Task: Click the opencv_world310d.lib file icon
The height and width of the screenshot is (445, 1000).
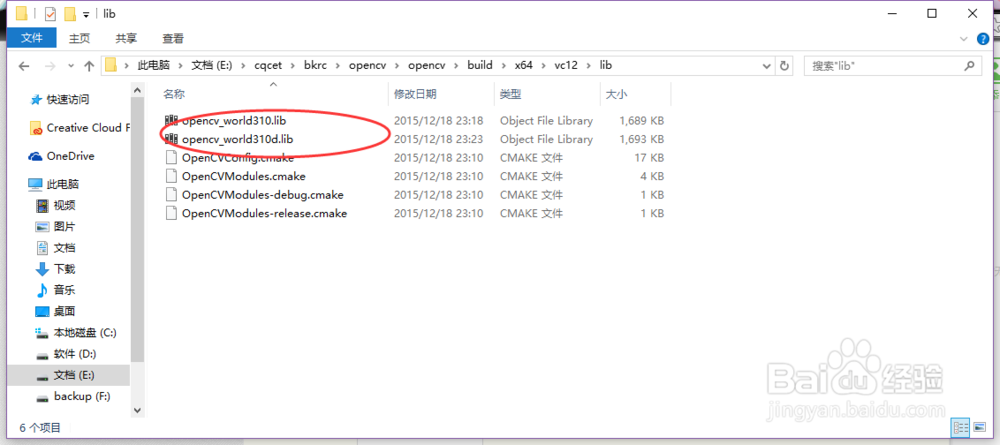Action: 171,139
